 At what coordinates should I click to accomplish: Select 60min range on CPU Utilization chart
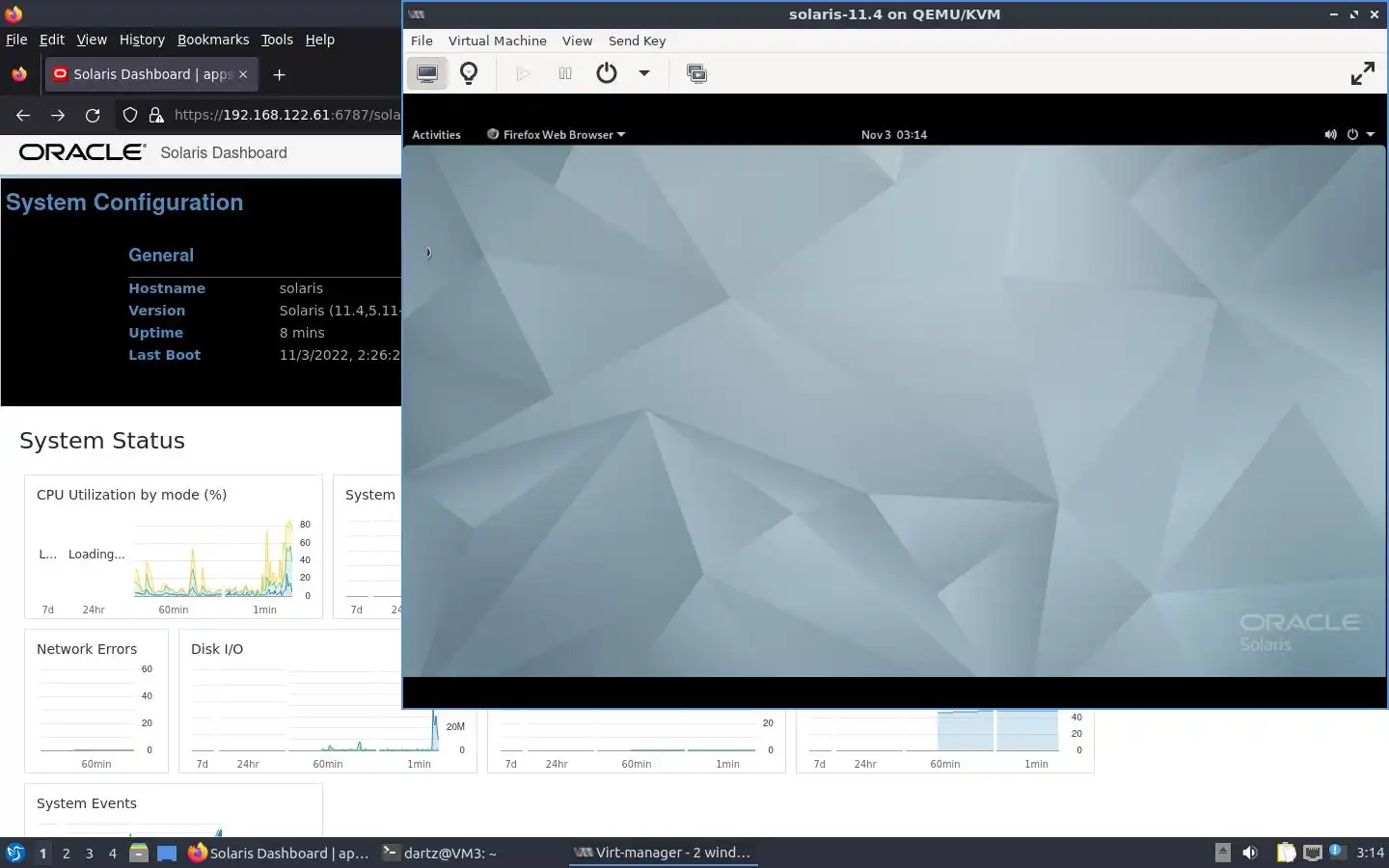point(174,610)
